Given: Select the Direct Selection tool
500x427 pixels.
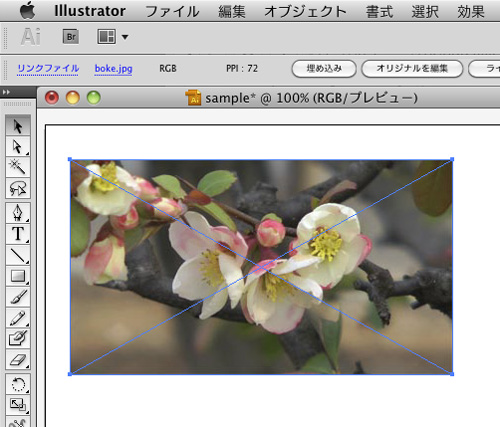Looking at the screenshot, I should click(x=18, y=146).
